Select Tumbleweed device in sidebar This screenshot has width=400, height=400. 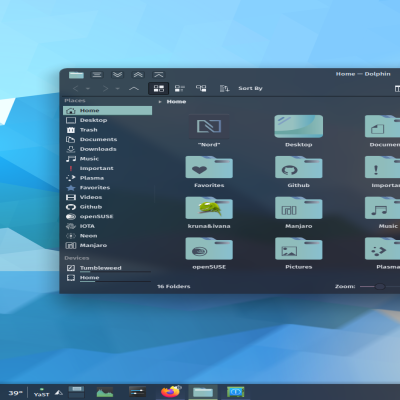point(107,268)
